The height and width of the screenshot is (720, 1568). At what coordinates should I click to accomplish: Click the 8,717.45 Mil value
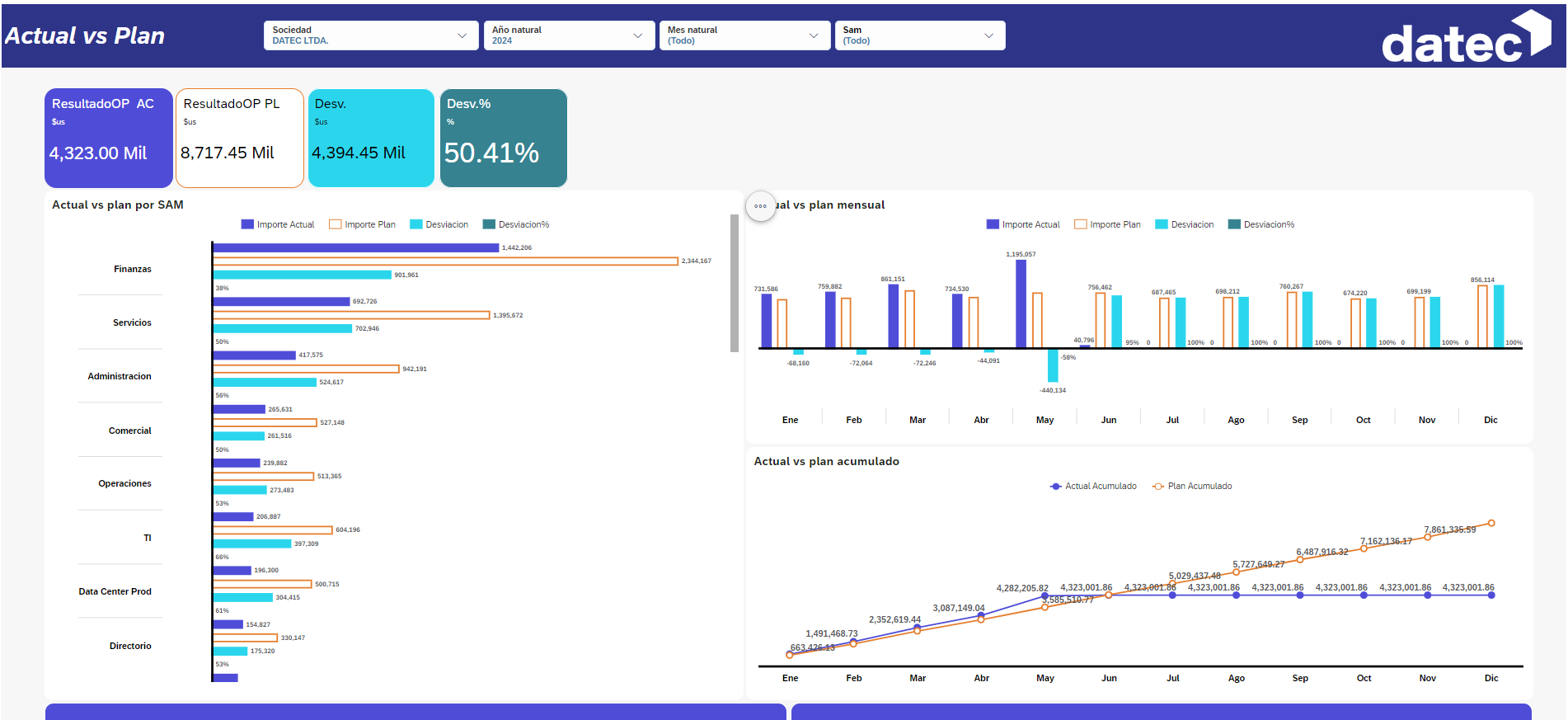pos(228,153)
